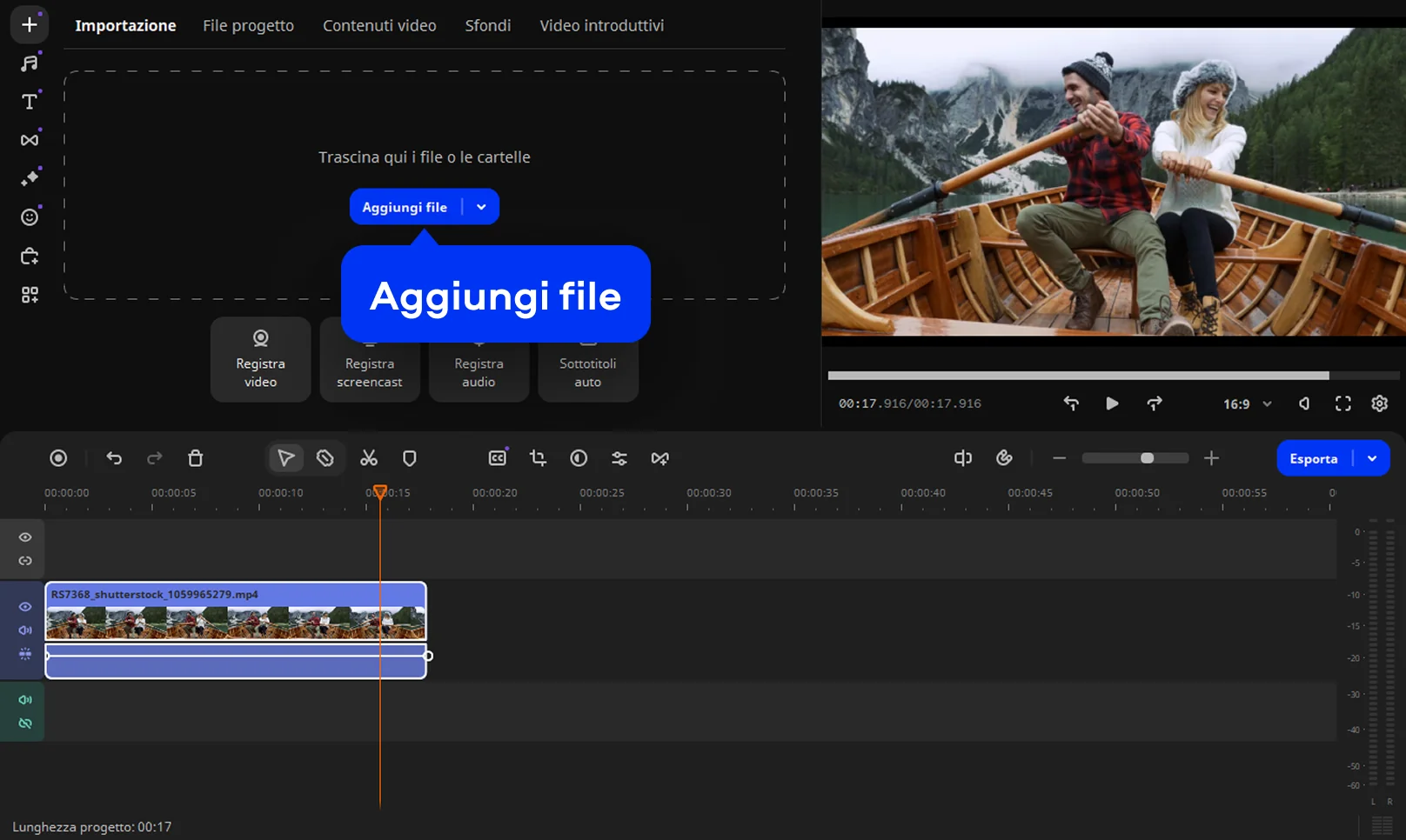
Task: Select the crop tool in toolbar
Action: pos(538,458)
